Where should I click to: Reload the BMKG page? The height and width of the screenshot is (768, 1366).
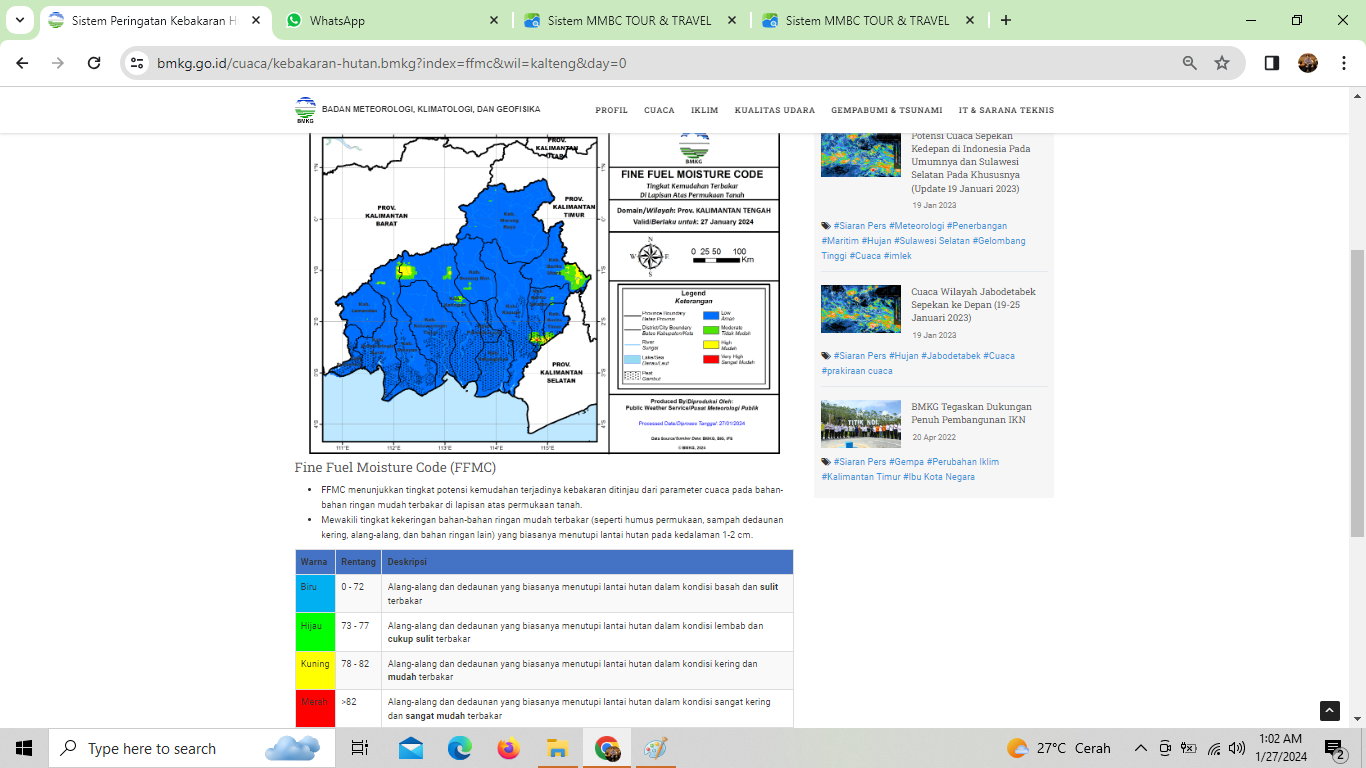point(94,63)
